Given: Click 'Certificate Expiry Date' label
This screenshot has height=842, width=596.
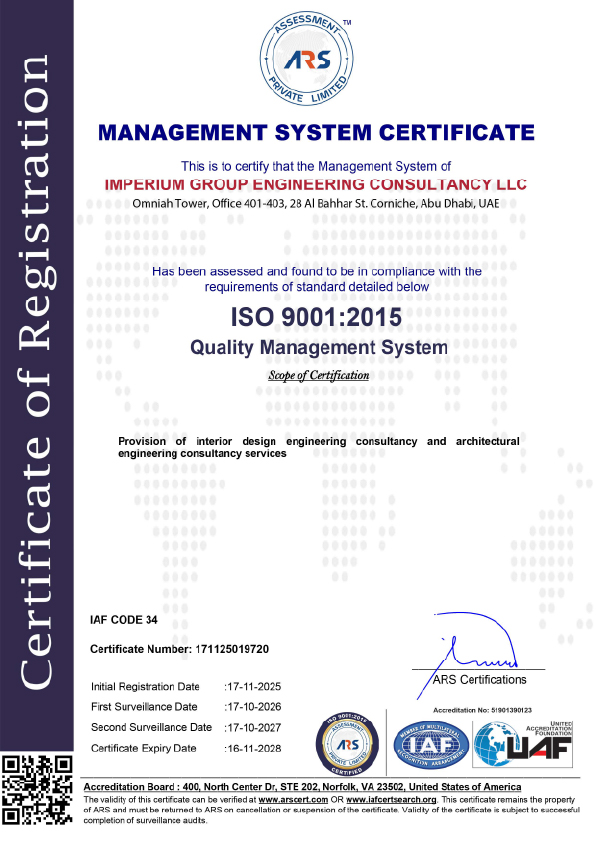Looking at the screenshot, I should [143, 749].
